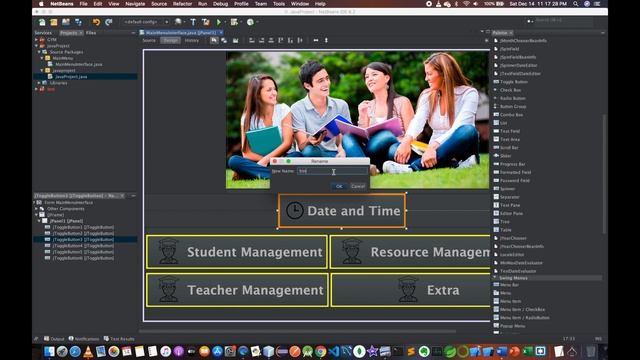Expand the Libraries node
Image resolution: width=640 pixels, height=360 pixels.
[x=40, y=82]
